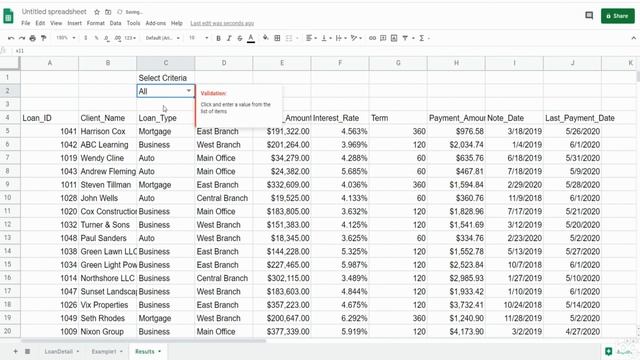Open text wrapping options
640x360 pixels.
[x=341, y=38]
